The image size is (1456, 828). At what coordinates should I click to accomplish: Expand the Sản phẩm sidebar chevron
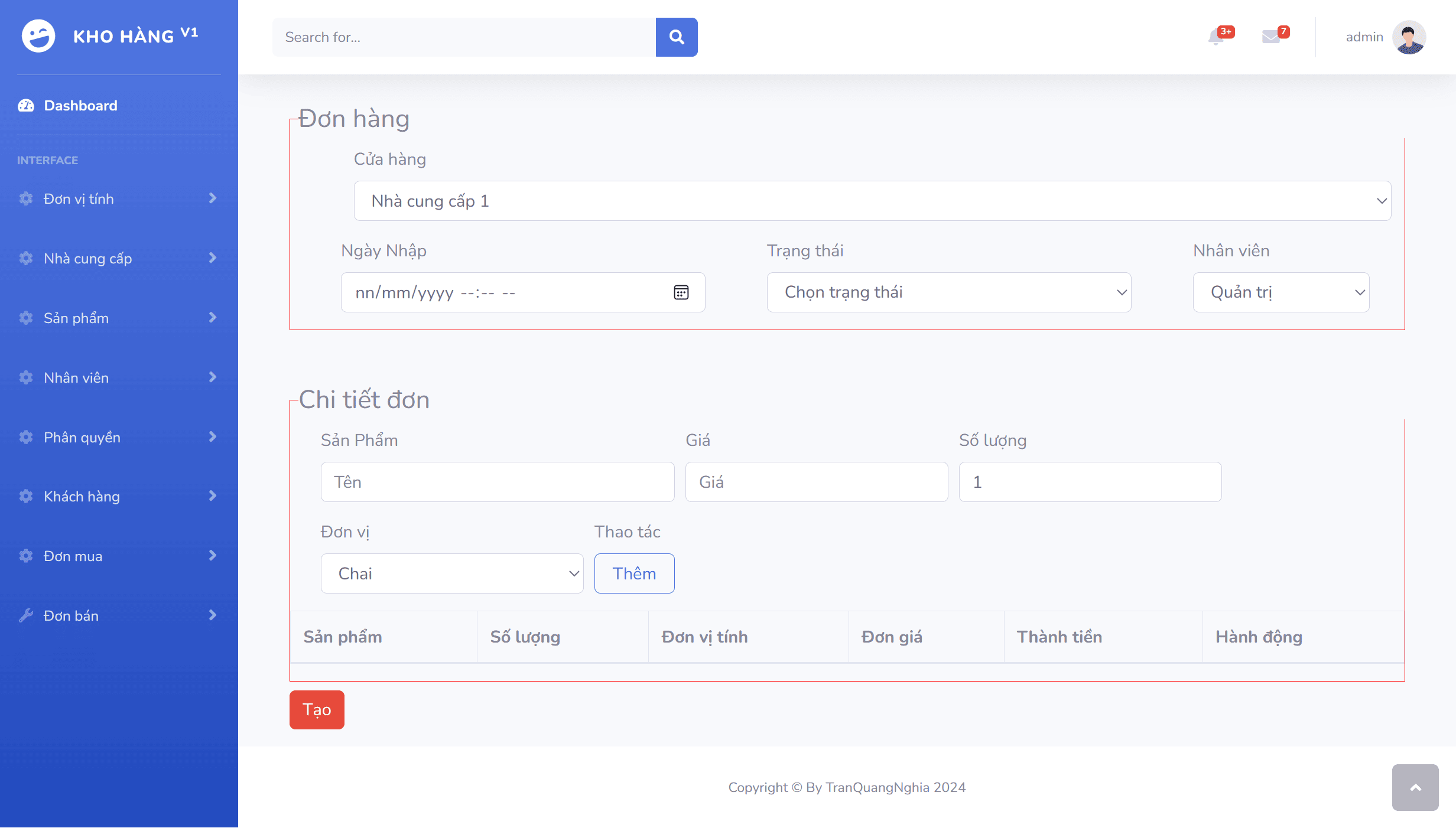213,318
